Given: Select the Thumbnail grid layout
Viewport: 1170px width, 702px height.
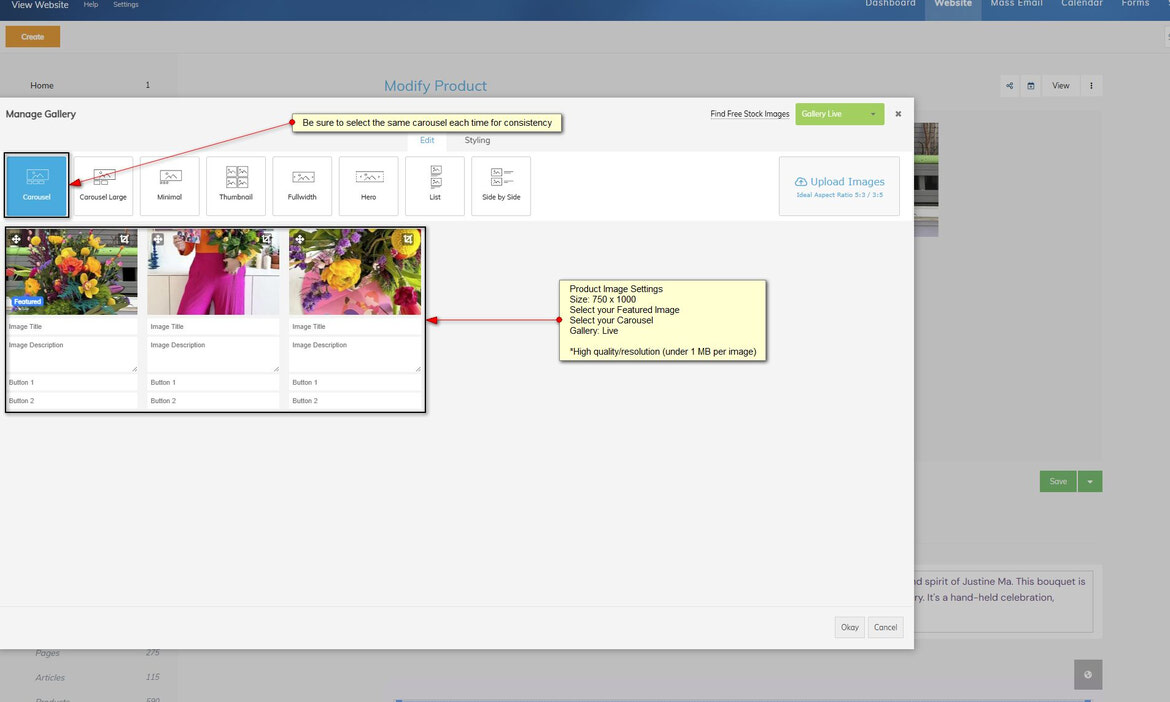Looking at the screenshot, I should point(236,186).
